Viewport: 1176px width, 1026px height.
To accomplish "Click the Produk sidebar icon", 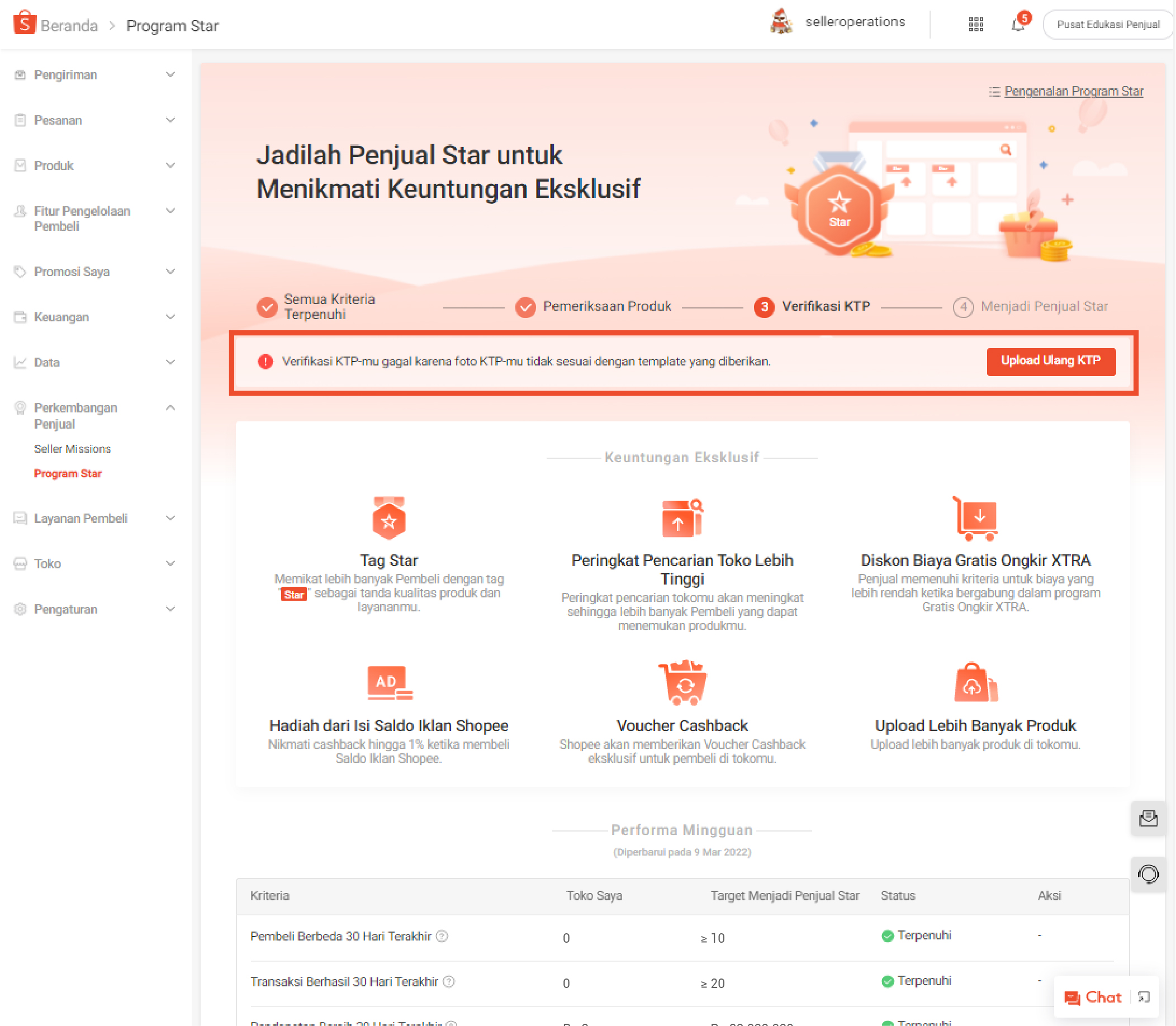I will [20, 165].
